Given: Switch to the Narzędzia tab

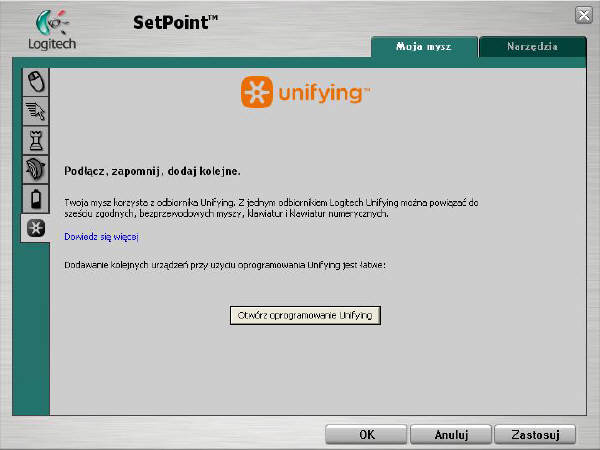Looking at the screenshot, I should pos(532,47).
